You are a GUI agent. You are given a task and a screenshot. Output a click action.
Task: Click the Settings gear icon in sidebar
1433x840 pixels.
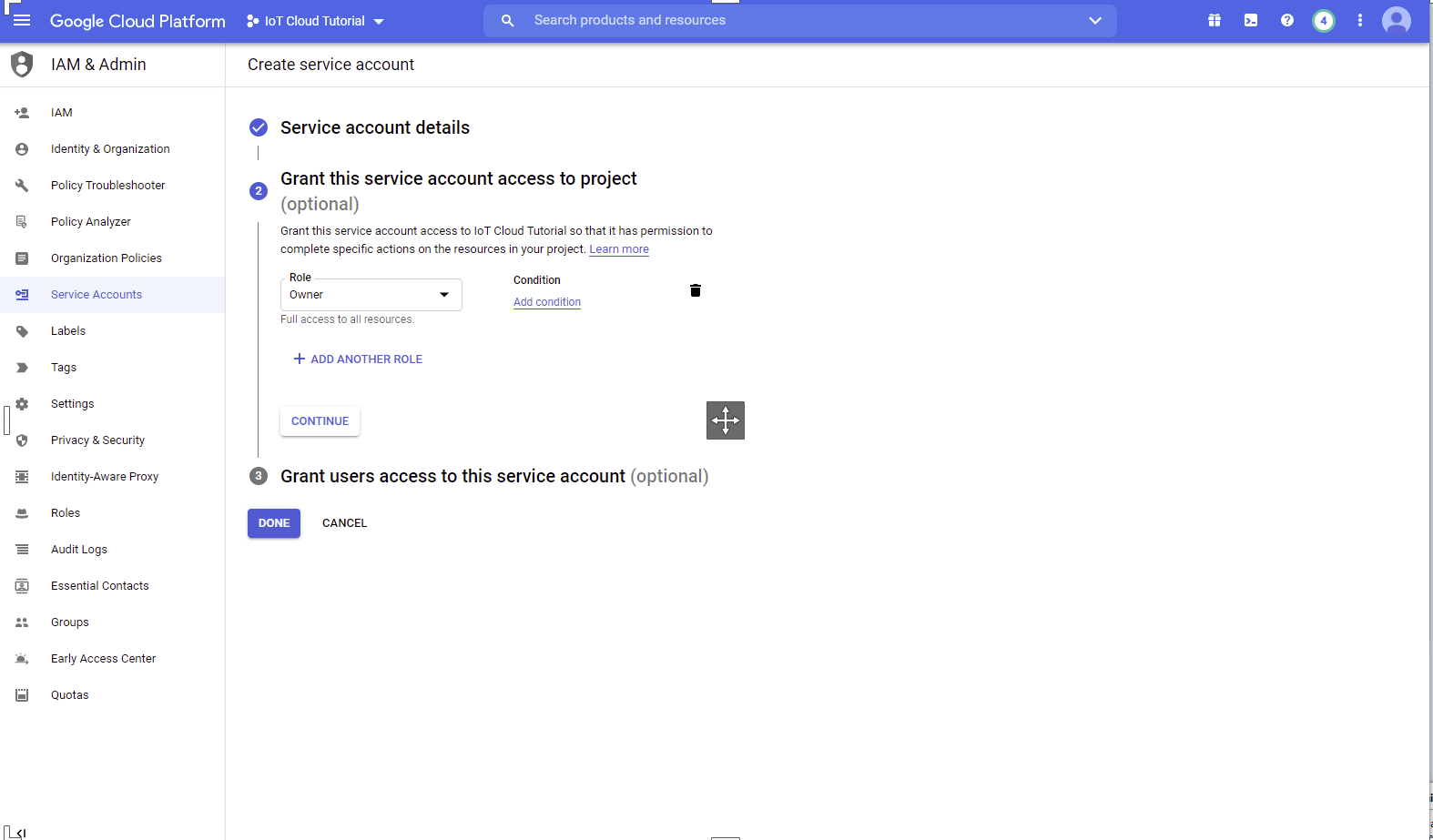point(22,404)
